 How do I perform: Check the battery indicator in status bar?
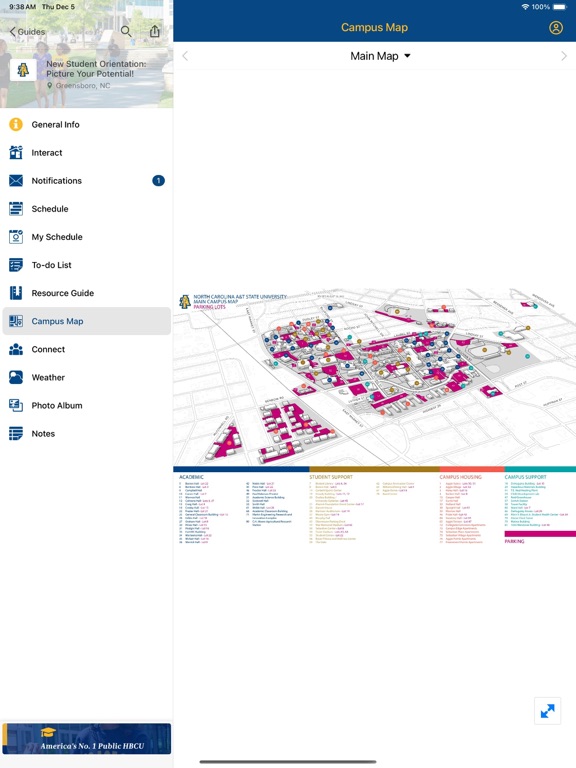(x=560, y=7)
